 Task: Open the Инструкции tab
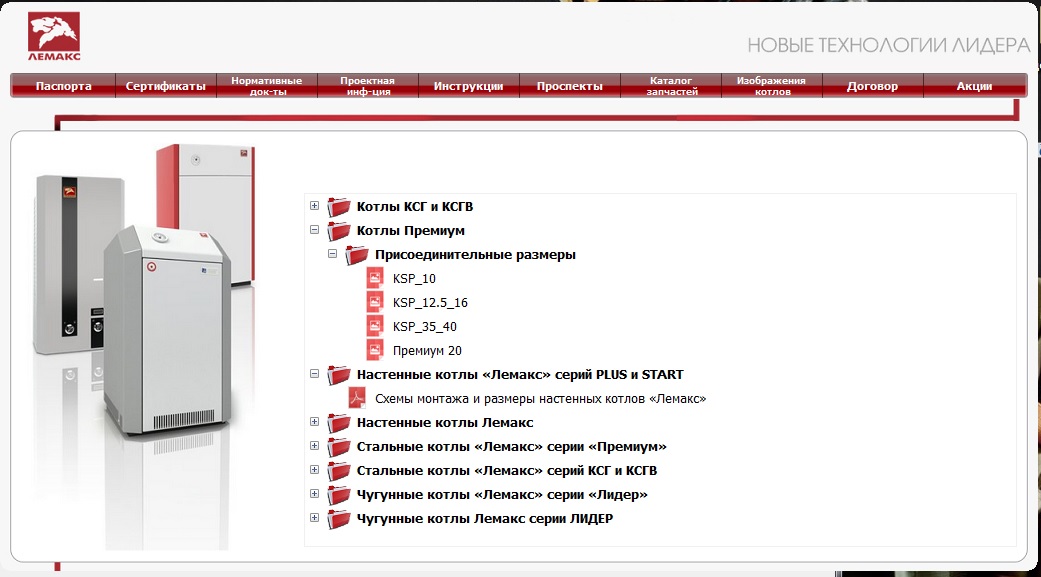click(468, 86)
